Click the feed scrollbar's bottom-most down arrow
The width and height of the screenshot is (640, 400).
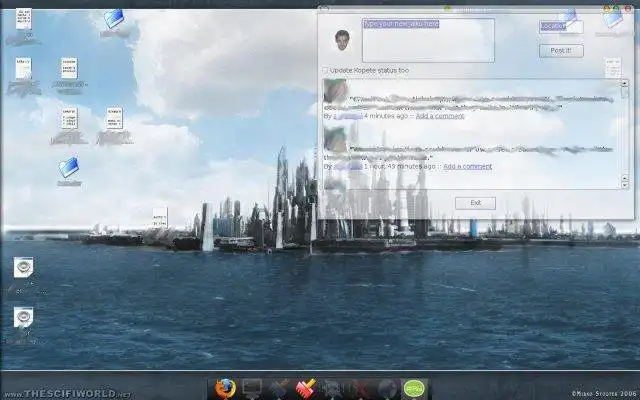(x=624, y=185)
